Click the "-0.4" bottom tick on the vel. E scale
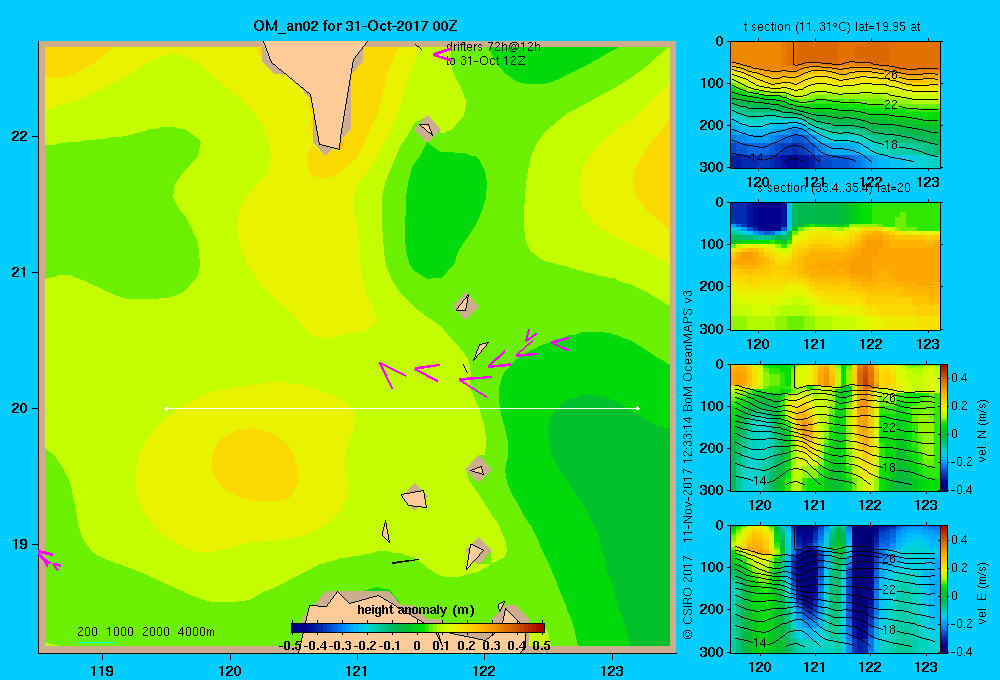 pyautogui.click(x=961, y=651)
